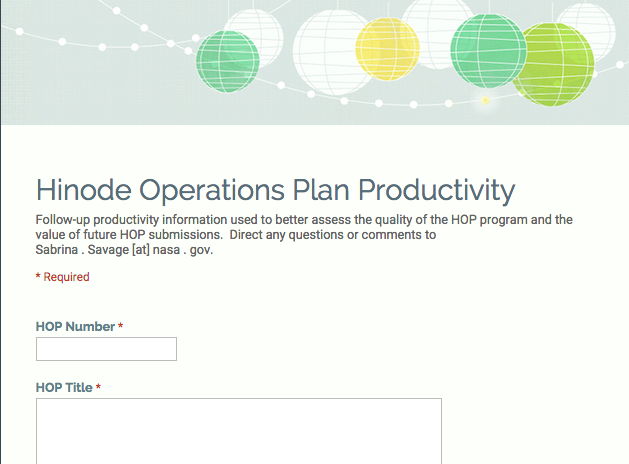
Task: Click the red asterisk beside HOP Number
Action: [x=121, y=327]
